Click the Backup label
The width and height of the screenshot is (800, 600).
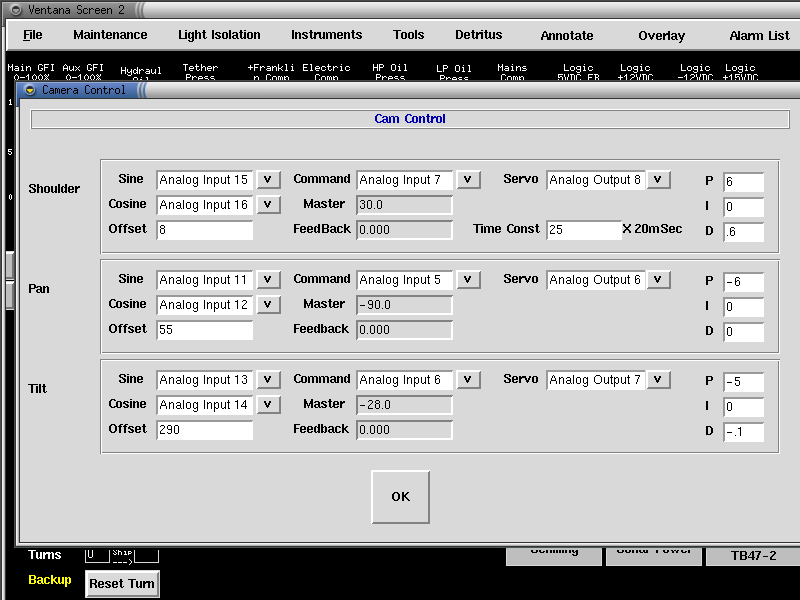coord(49,580)
